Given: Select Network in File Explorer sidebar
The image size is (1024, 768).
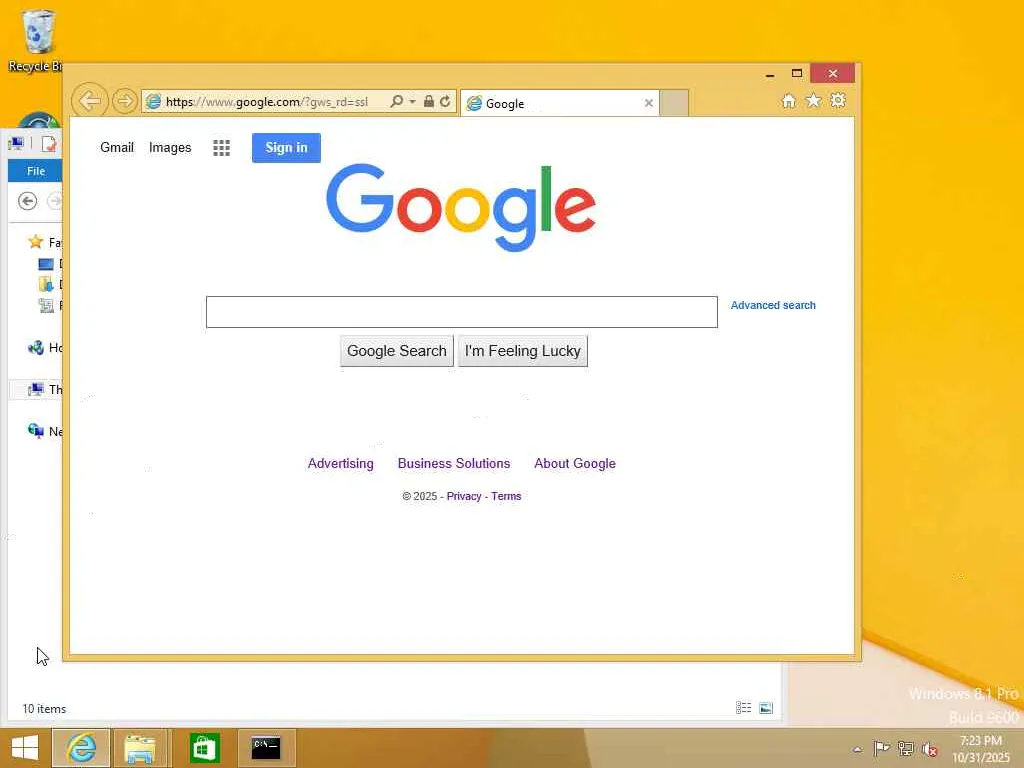Looking at the screenshot, I should [36, 431].
